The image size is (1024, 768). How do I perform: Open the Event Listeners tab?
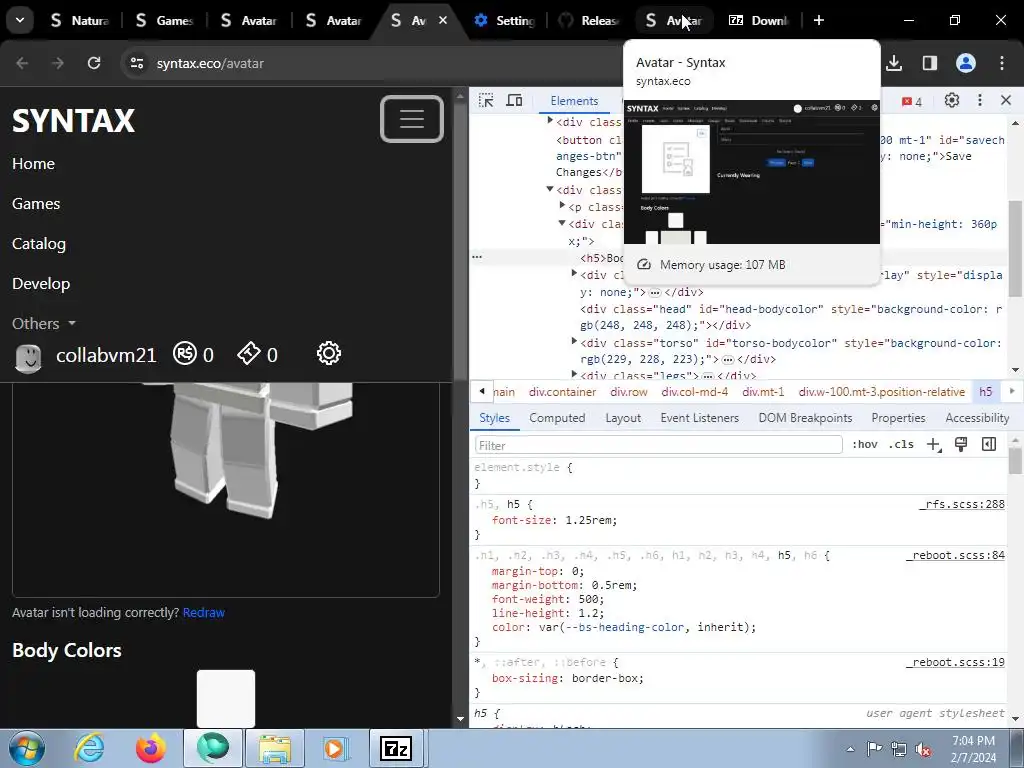(x=699, y=418)
